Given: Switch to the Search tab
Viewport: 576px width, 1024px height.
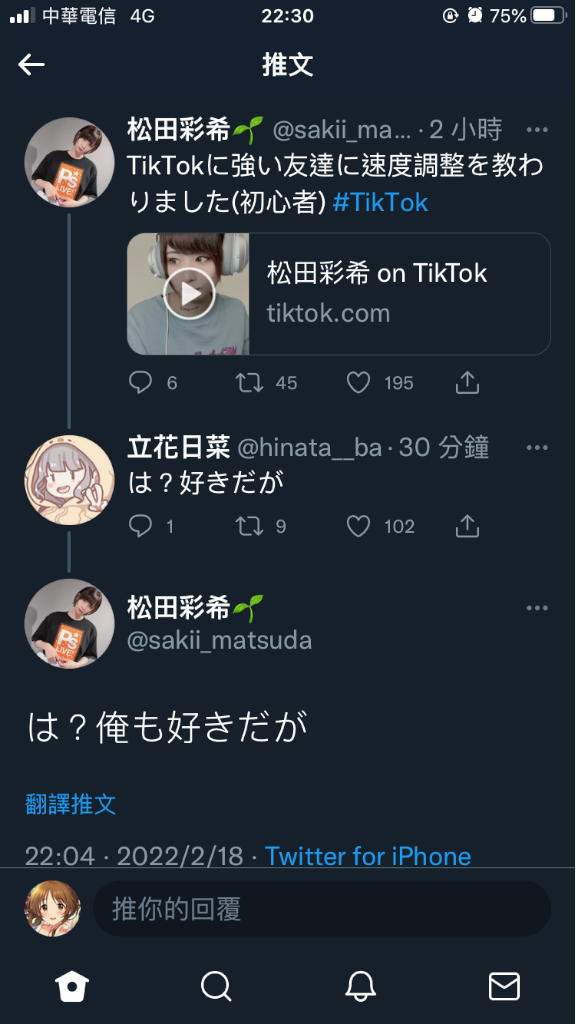Looking at the screenshot, I should [x=216, y=986].
